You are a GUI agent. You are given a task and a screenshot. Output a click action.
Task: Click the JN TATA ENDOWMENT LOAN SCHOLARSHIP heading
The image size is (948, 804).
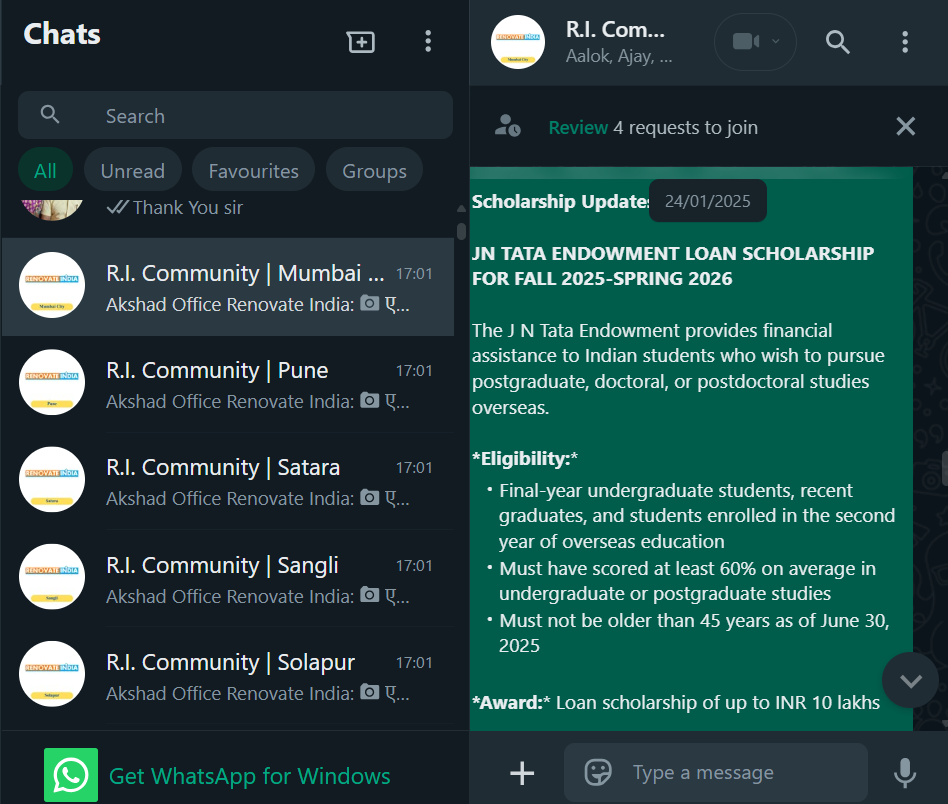click(673, 265)
